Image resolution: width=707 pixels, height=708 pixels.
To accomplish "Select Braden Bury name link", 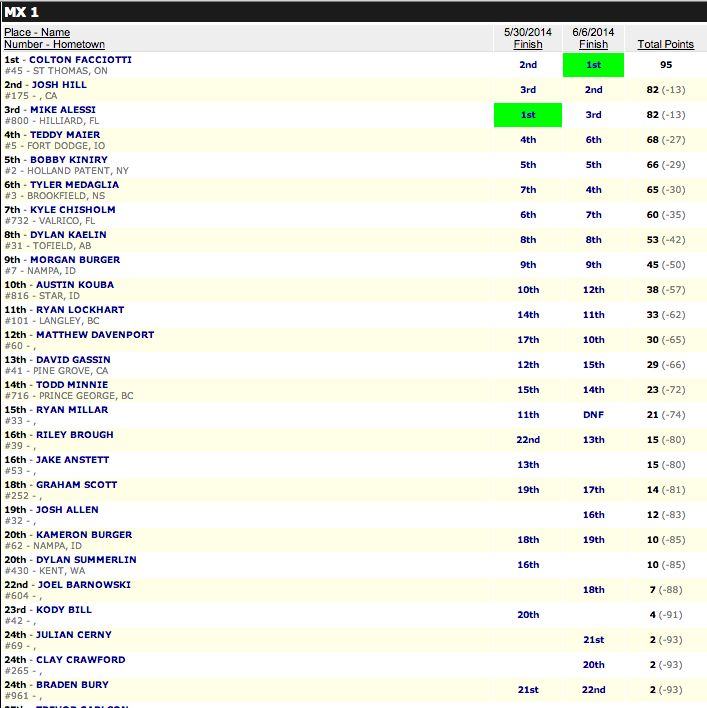I will (x=72, y=685).
